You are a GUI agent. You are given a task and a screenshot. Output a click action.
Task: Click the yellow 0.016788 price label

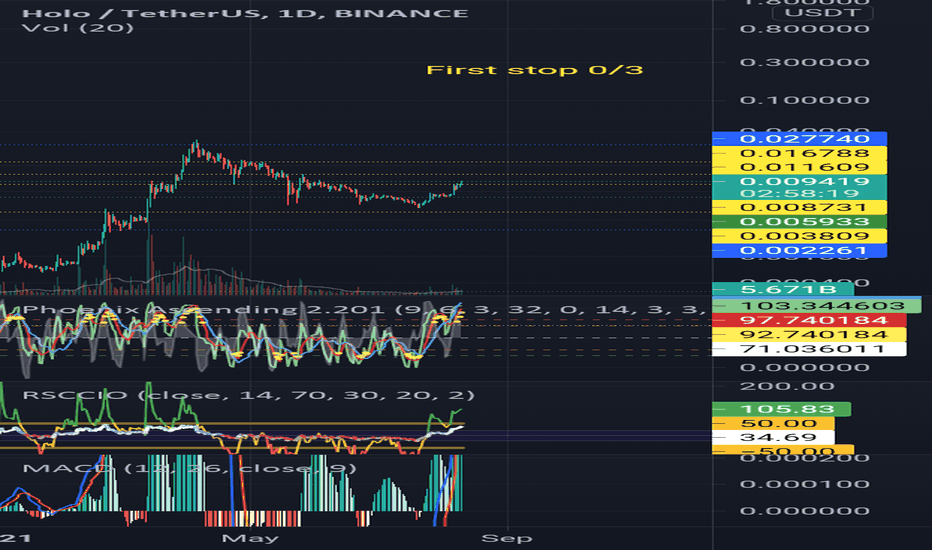click(x=799, y=153)
